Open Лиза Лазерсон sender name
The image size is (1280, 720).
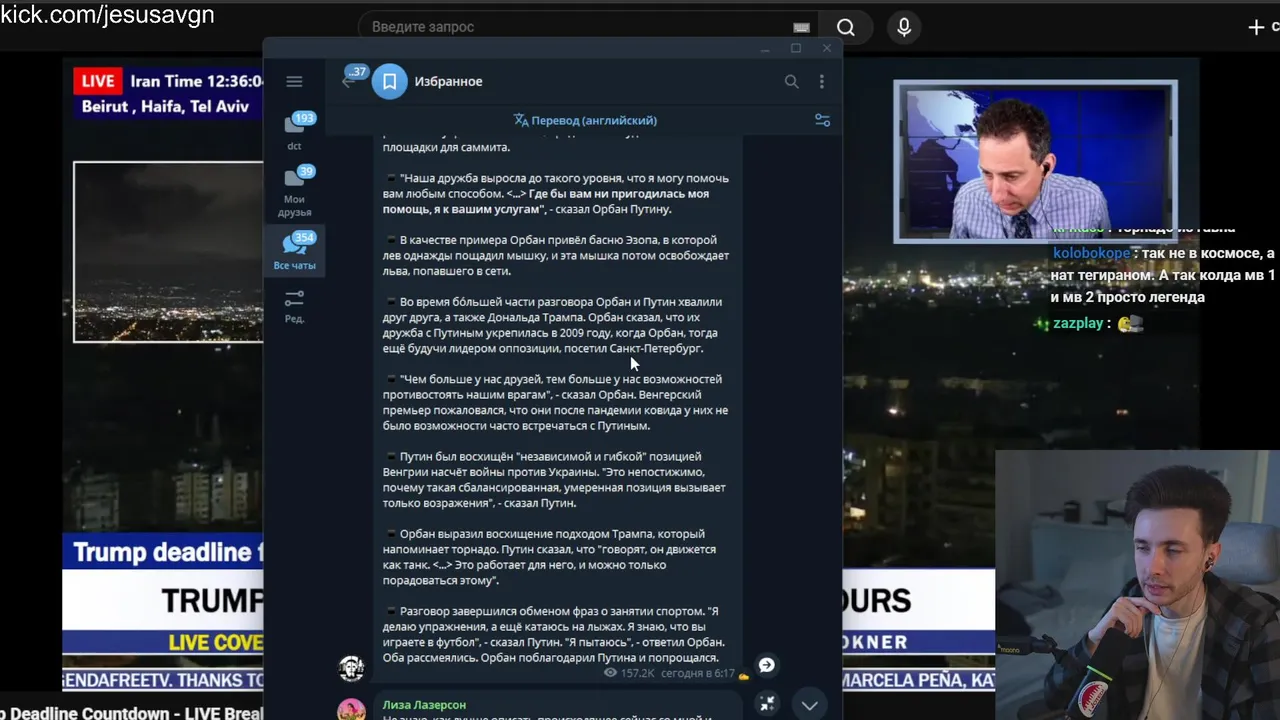click(x=424, y=705)
